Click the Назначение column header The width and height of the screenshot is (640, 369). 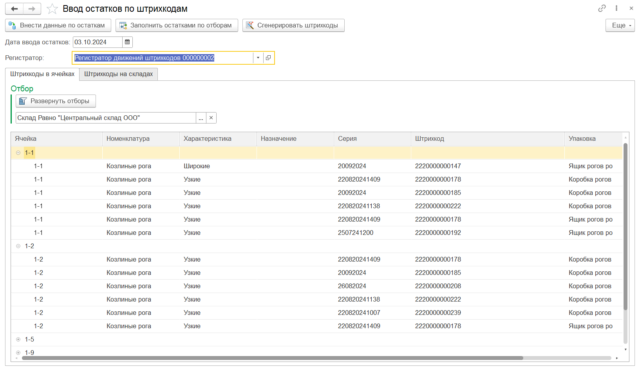point(295,139)
